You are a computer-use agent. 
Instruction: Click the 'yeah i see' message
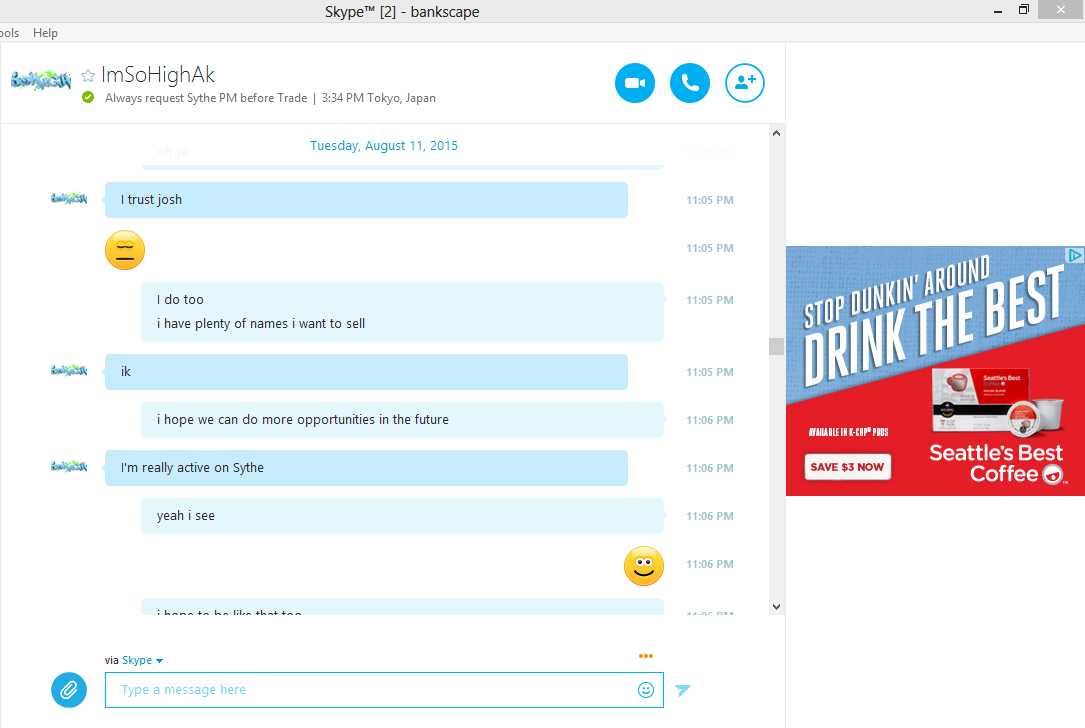tap(402, 516)
